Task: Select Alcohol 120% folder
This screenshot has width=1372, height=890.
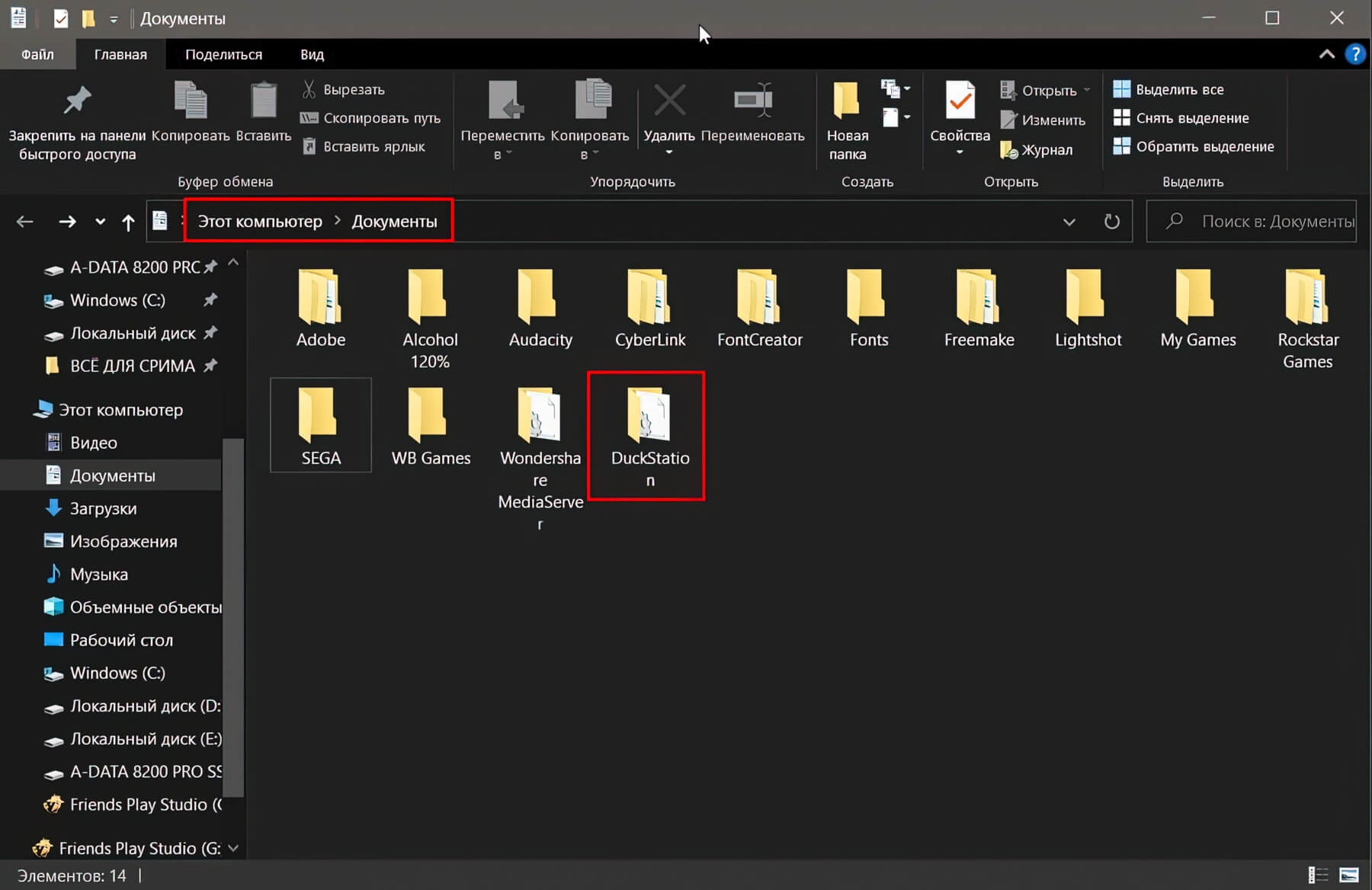Action: [430, 319]
